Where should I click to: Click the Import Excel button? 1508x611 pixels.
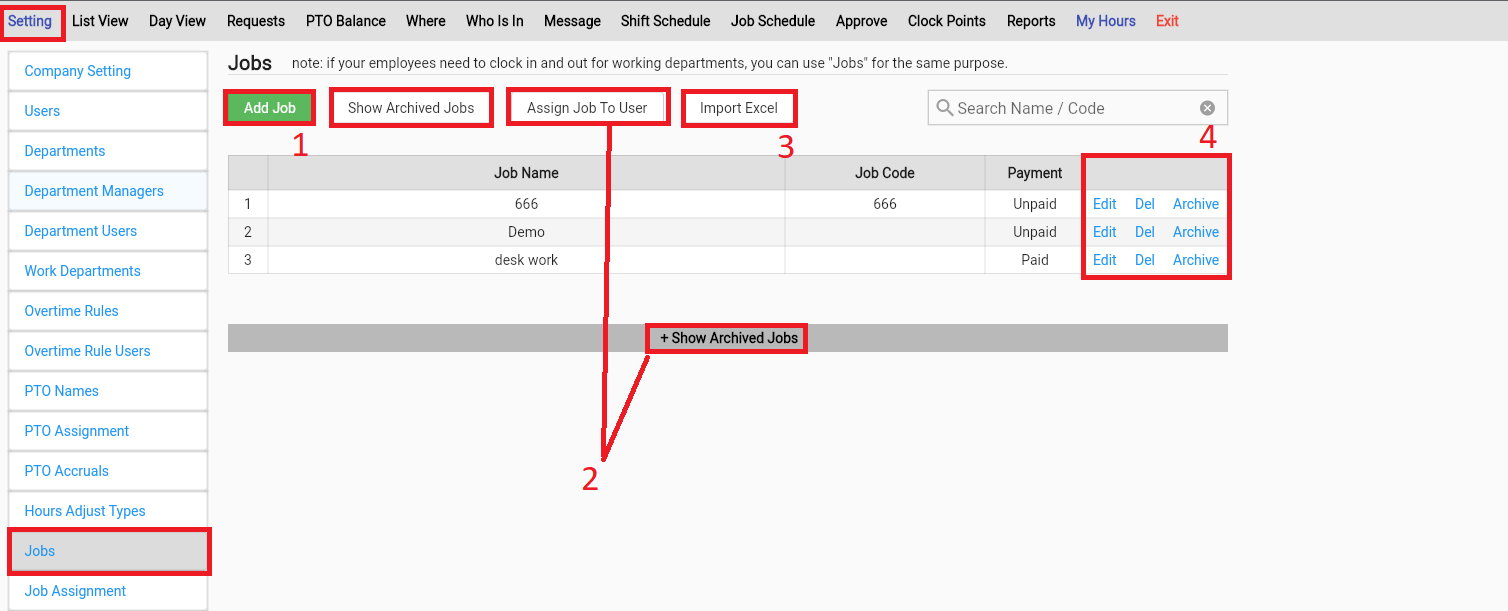(x=739, y=108)
